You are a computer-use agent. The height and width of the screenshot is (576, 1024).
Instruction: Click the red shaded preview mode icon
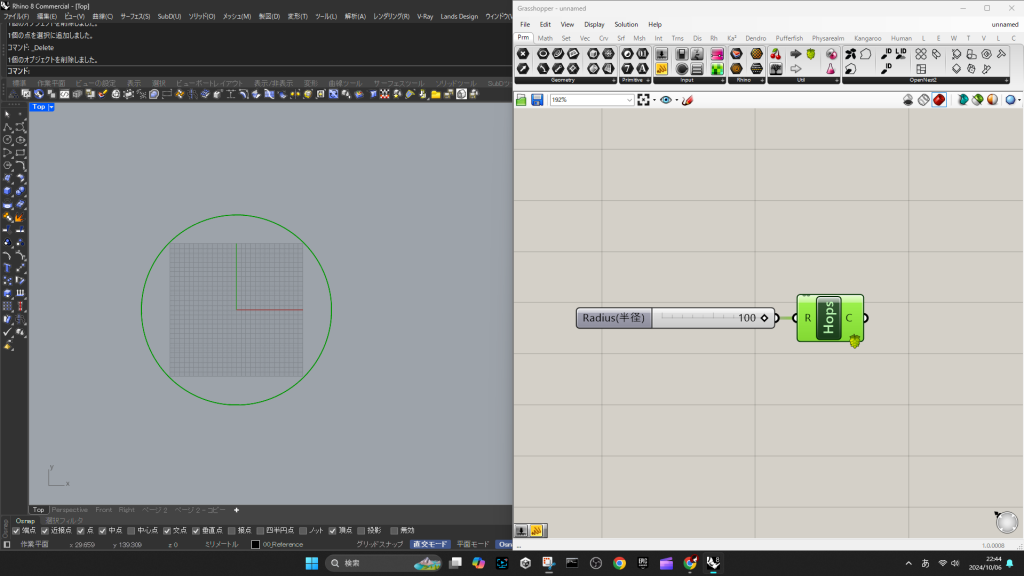click(x=939, y=100)
